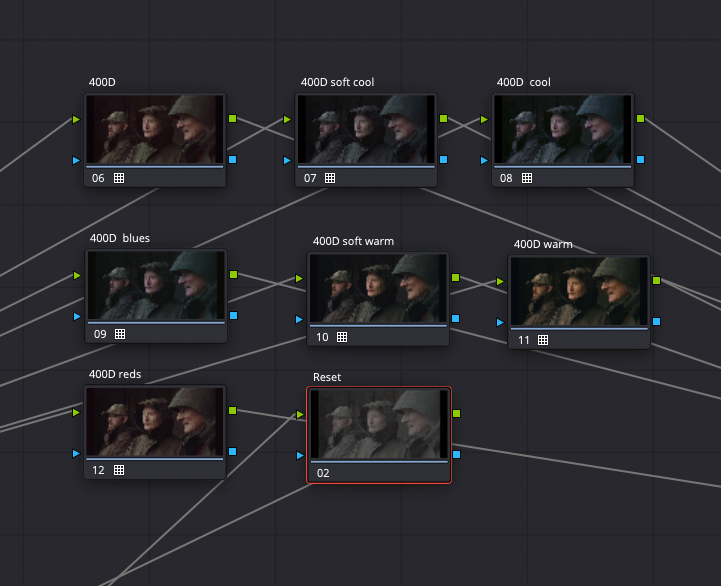721x586 pixels.
Task: Click blue key output of 400D warm node
Action: click(x=656, y=321)
